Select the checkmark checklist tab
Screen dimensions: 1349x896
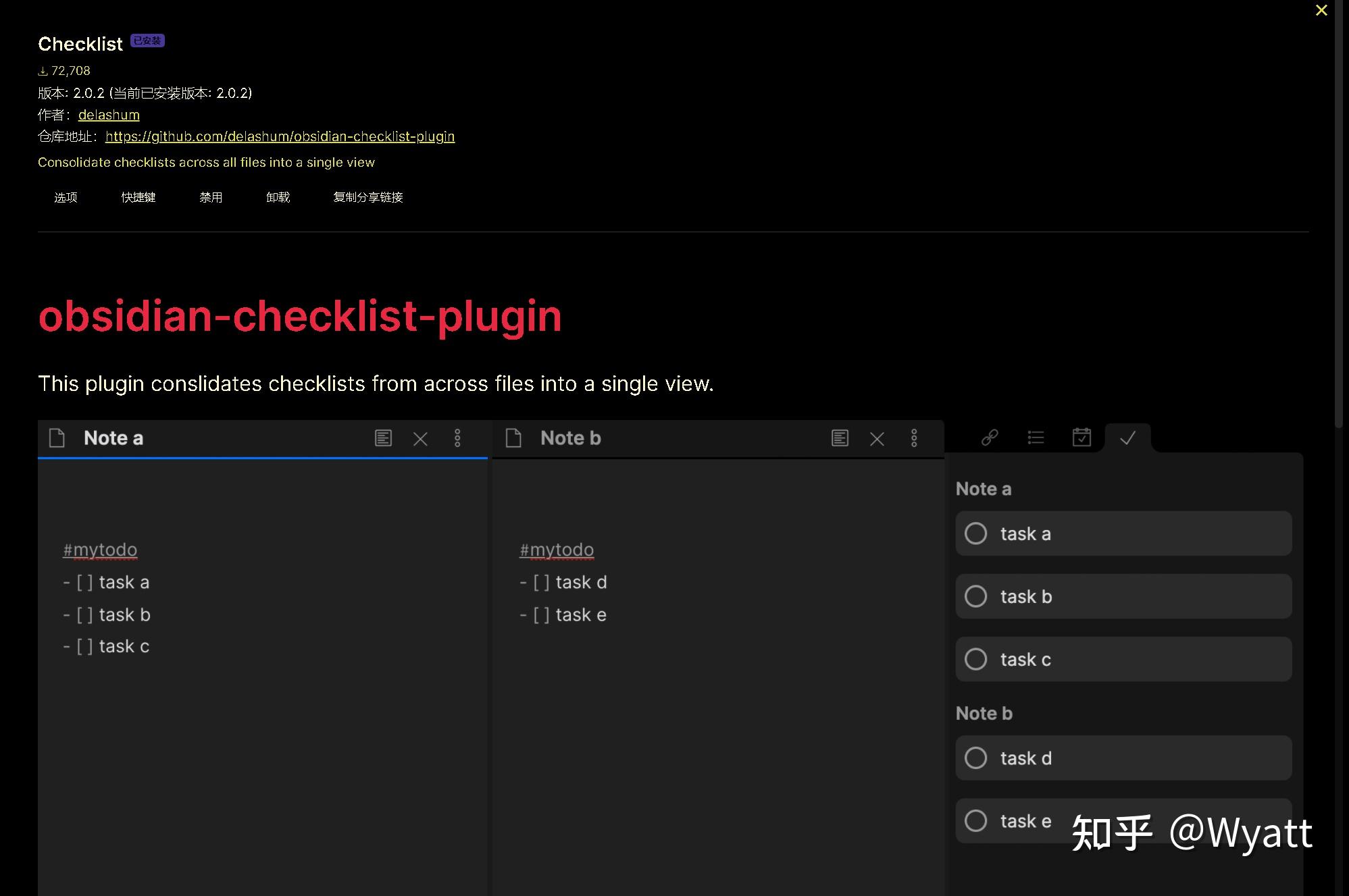pyautogui.click(x=1127, y=438)
